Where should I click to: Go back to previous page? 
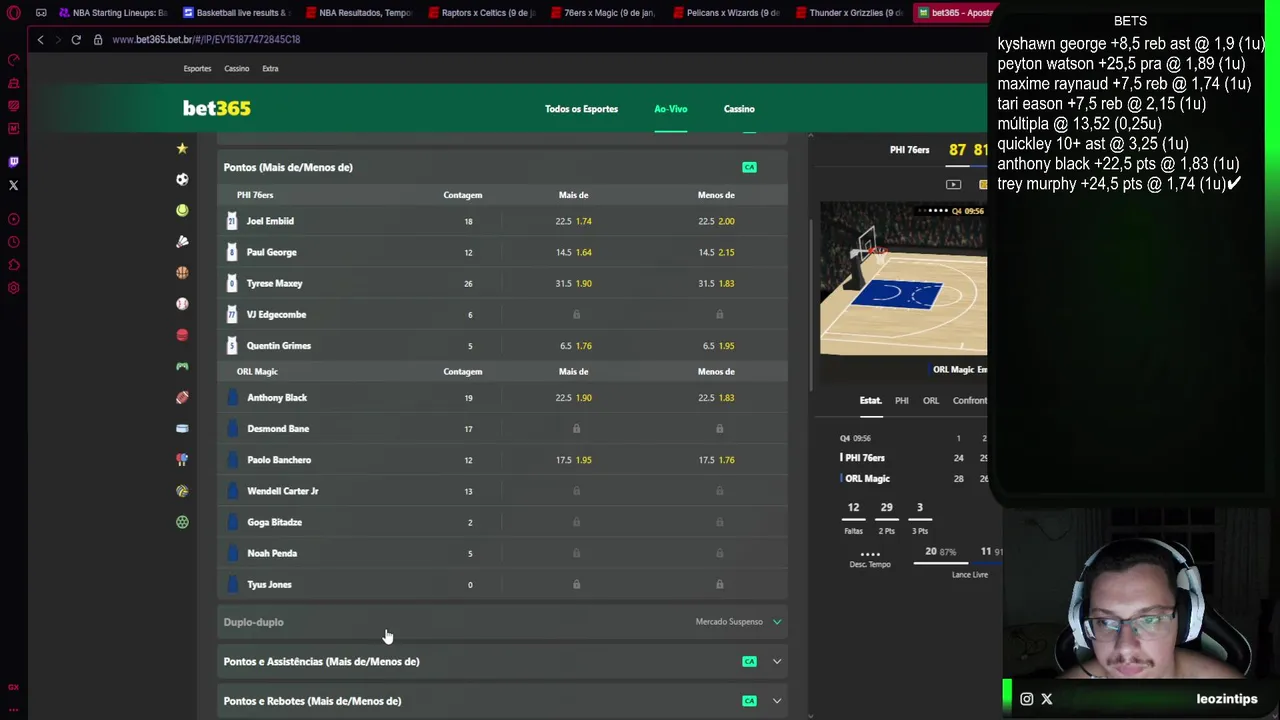pyautogui.click(x=40, y=39)
